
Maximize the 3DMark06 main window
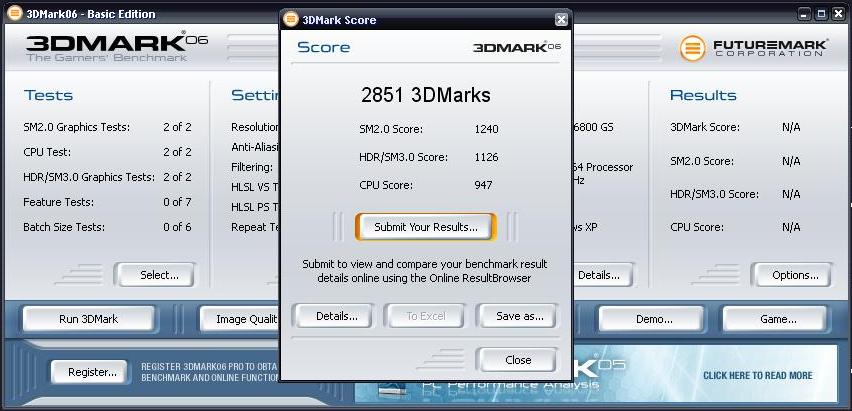822,14
